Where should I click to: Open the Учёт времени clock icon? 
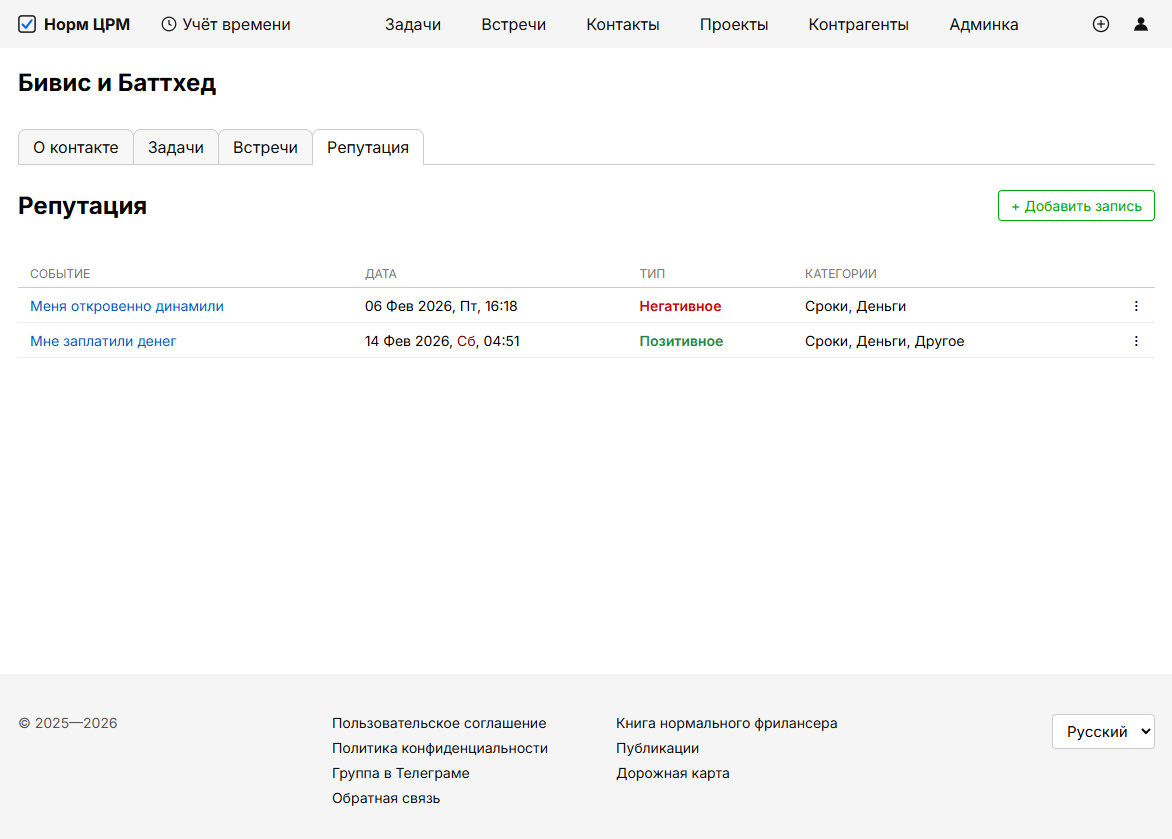pyautogui.click(x=169, y=24)
